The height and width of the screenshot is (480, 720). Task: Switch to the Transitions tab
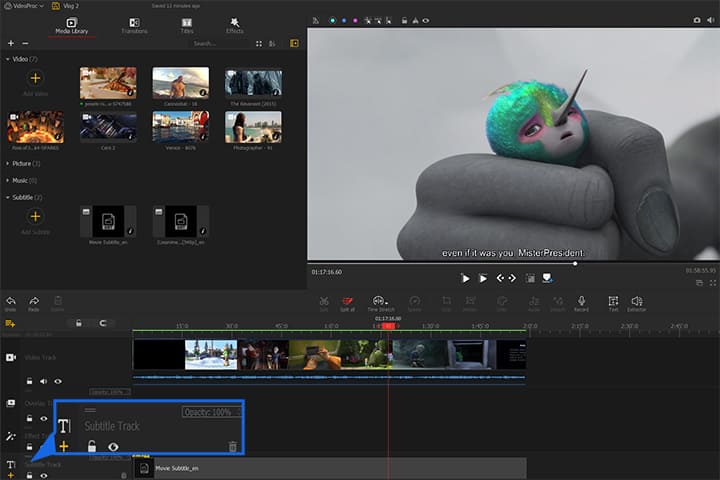(134, 24)
